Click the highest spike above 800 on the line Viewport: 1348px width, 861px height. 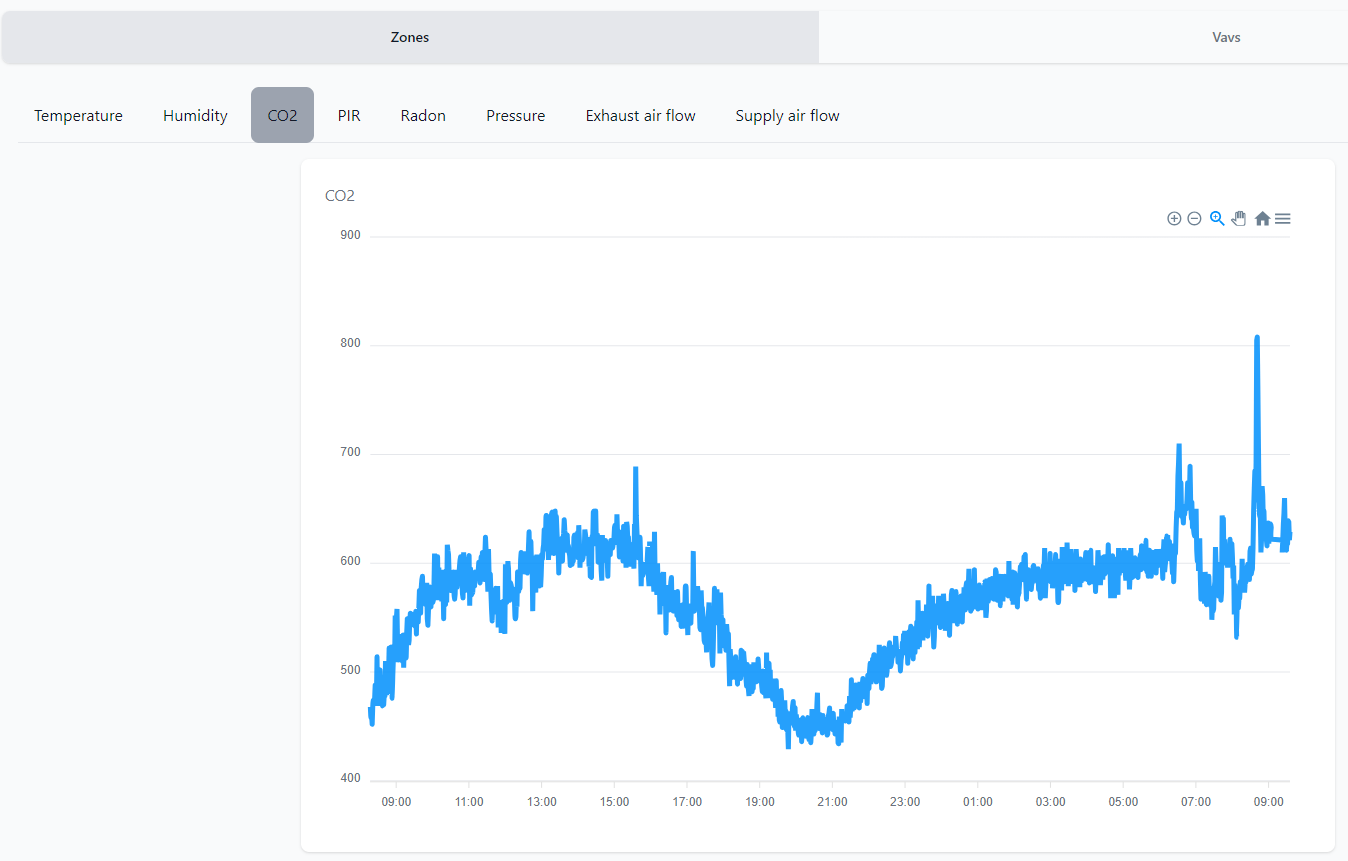coord(1257,338)
